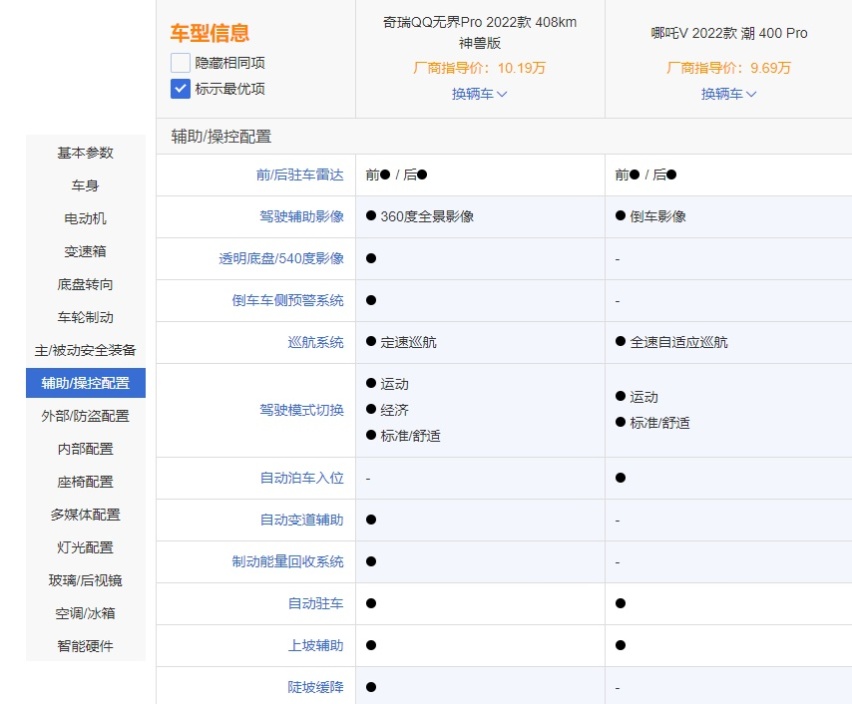Go to 车身 section in sidebar
The image size is (852, 704).
[x=85, y=186]
